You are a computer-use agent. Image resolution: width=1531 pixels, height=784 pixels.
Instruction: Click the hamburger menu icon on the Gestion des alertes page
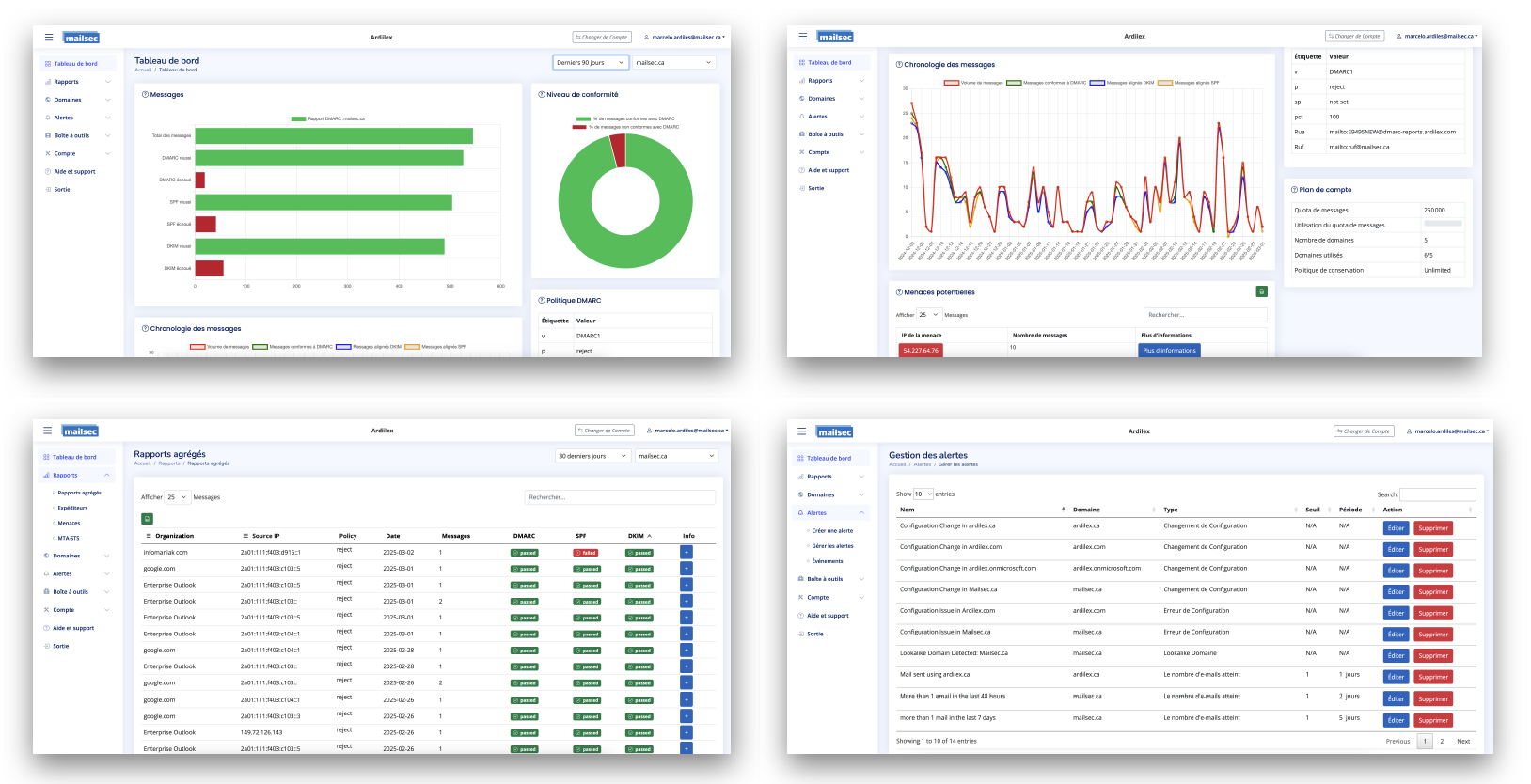tap(801, 431)
